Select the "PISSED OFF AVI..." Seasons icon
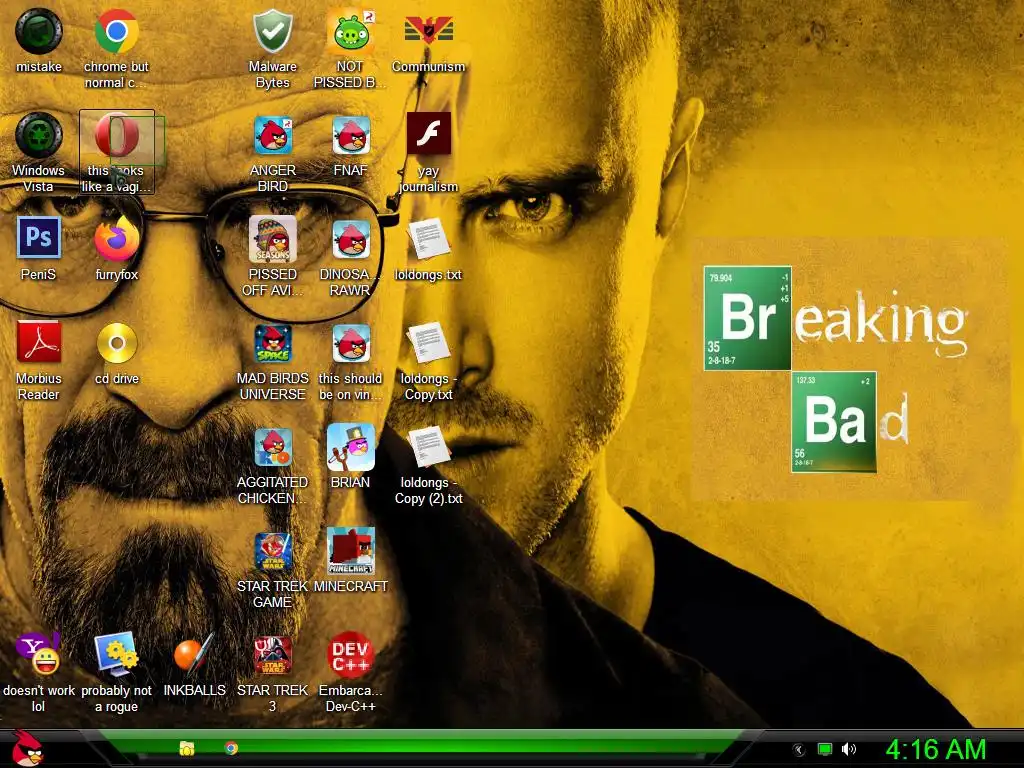Screen dimensions: 1024x768 [272, 239]
